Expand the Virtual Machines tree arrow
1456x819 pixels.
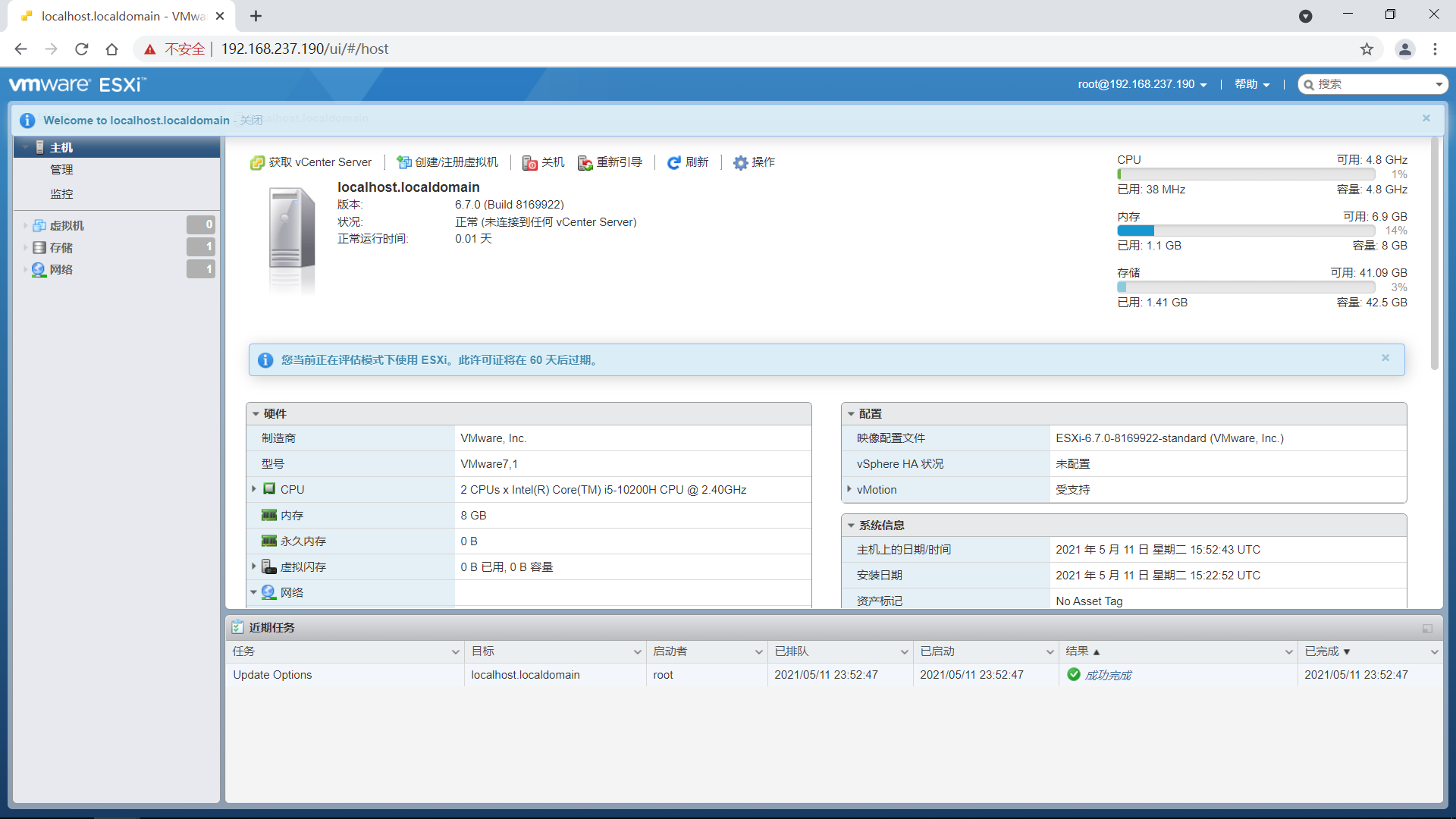pyautogui.click(x=25, y=225)
